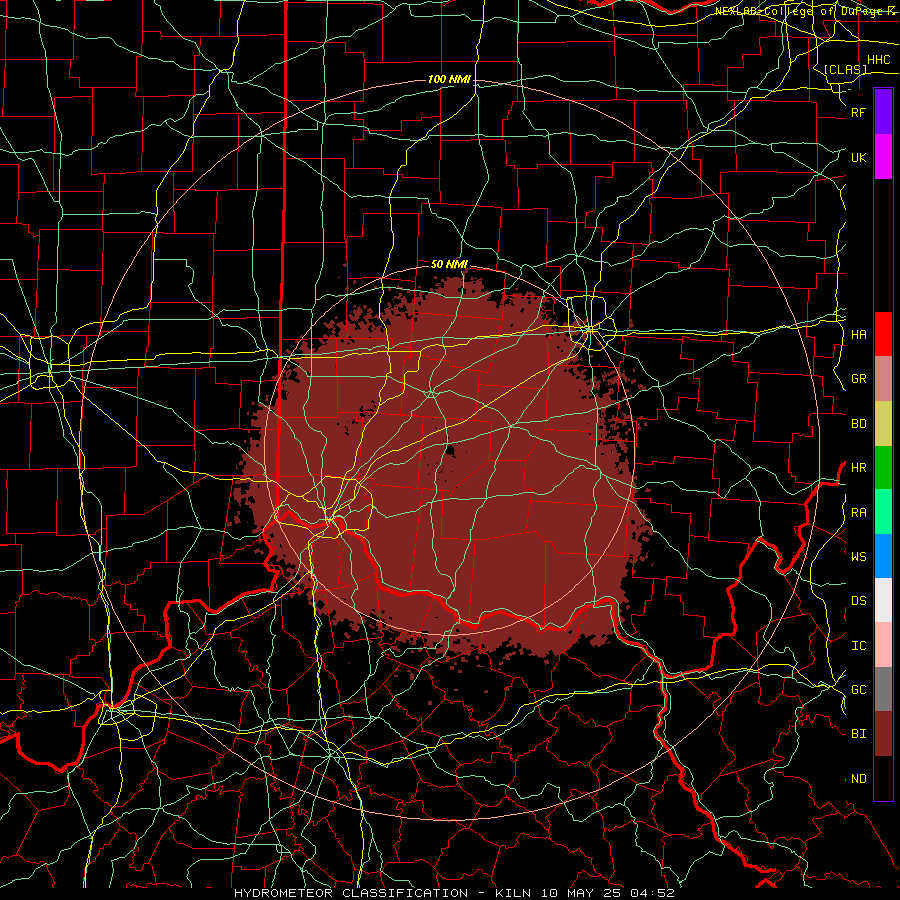Select the light pink IC legend swatch
Screen dimensions: 900x900
(x=883, y=645)
